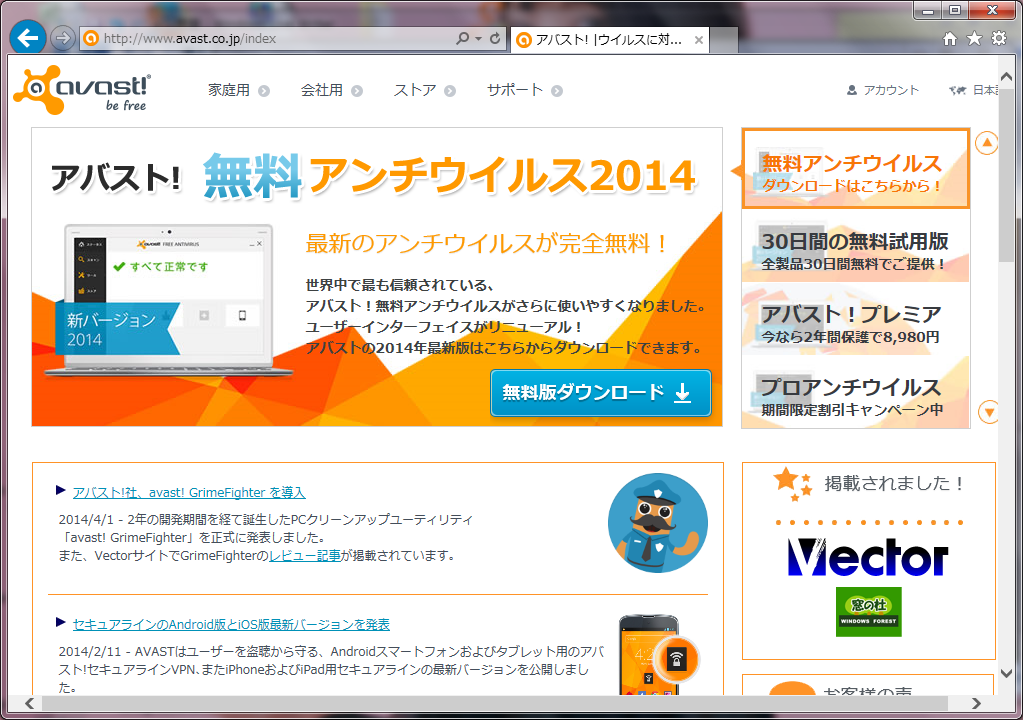Click the vertical scrollbar down arrow
This screenshot has width=1023, height=720.
click(x=1006, y=673)
